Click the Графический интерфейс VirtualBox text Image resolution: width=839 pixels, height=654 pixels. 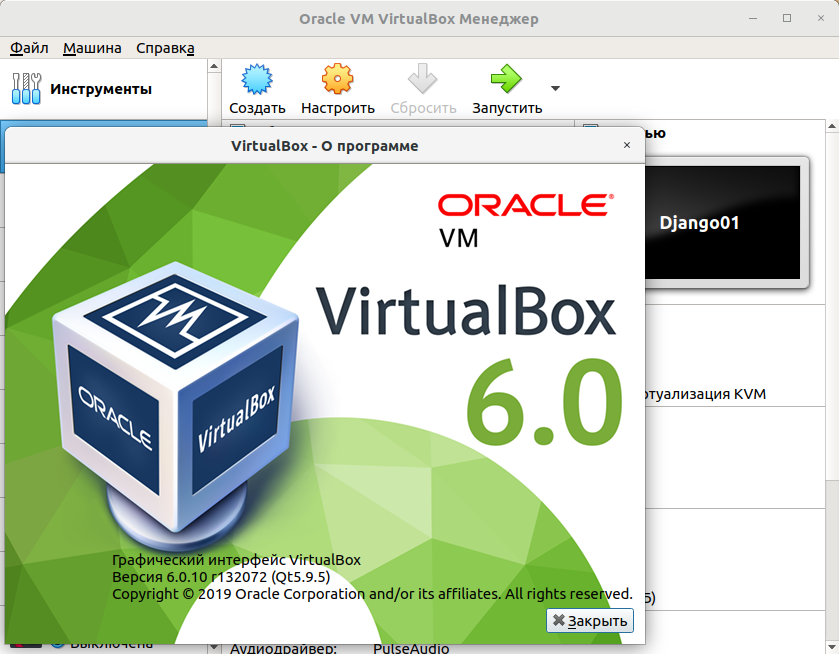(236, 560)
